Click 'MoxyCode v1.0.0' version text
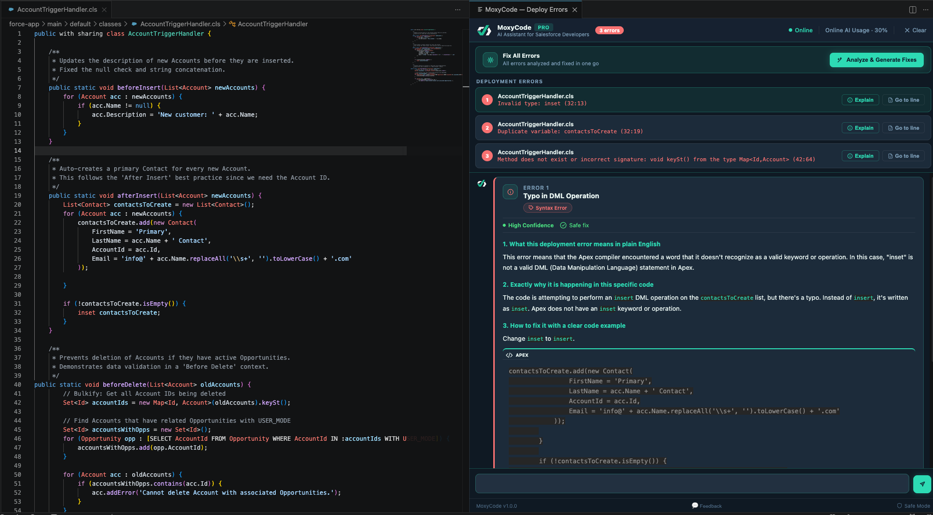Screen dimensions: 933x515 496,506
